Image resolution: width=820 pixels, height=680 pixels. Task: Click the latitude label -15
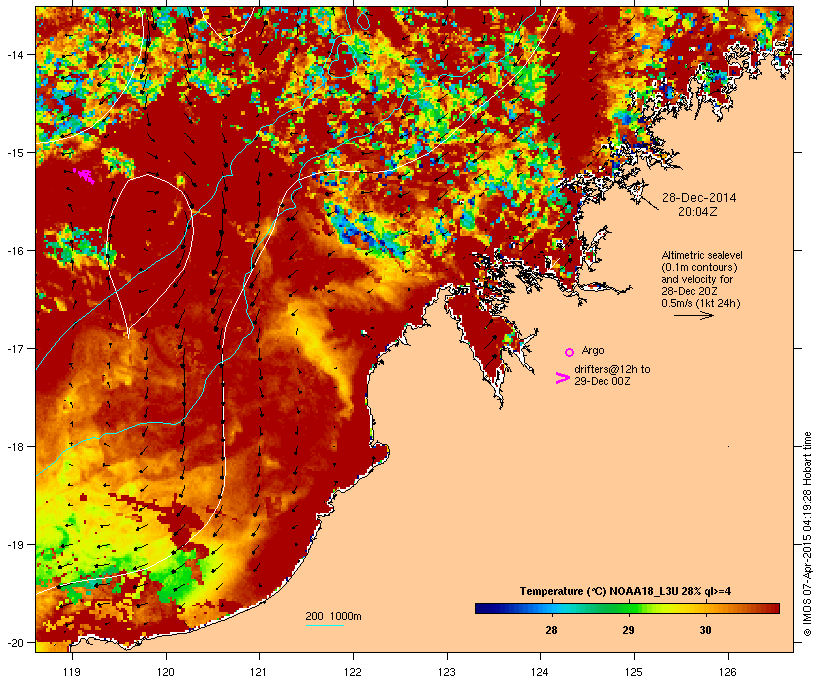[14, 153]
